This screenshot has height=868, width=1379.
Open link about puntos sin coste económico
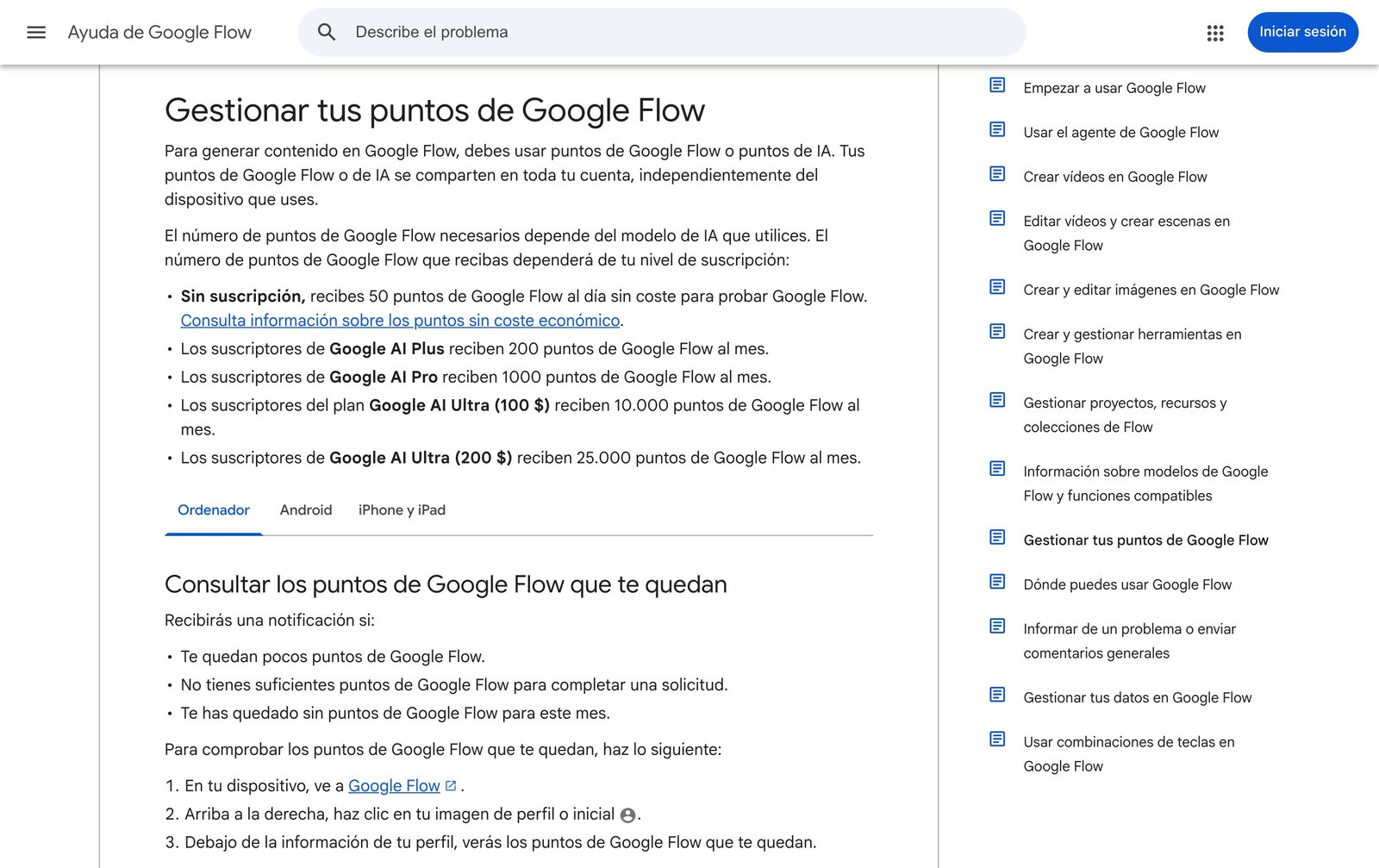[x=400, y=321]
